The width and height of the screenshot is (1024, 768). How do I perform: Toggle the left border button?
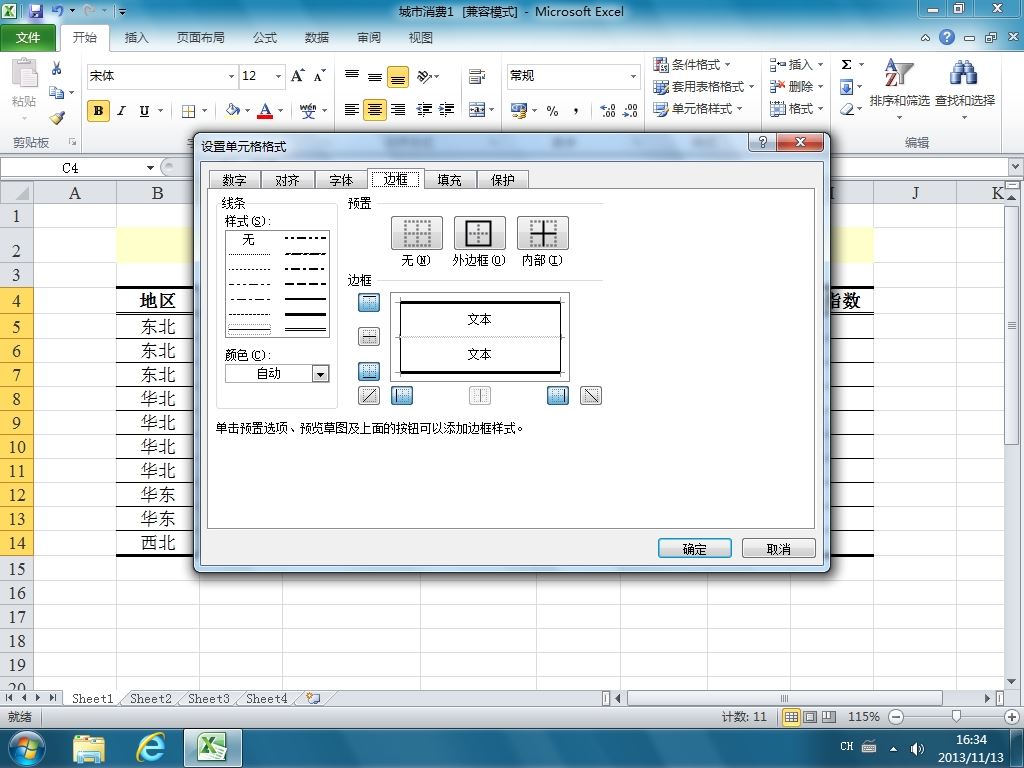click(402, 395)
